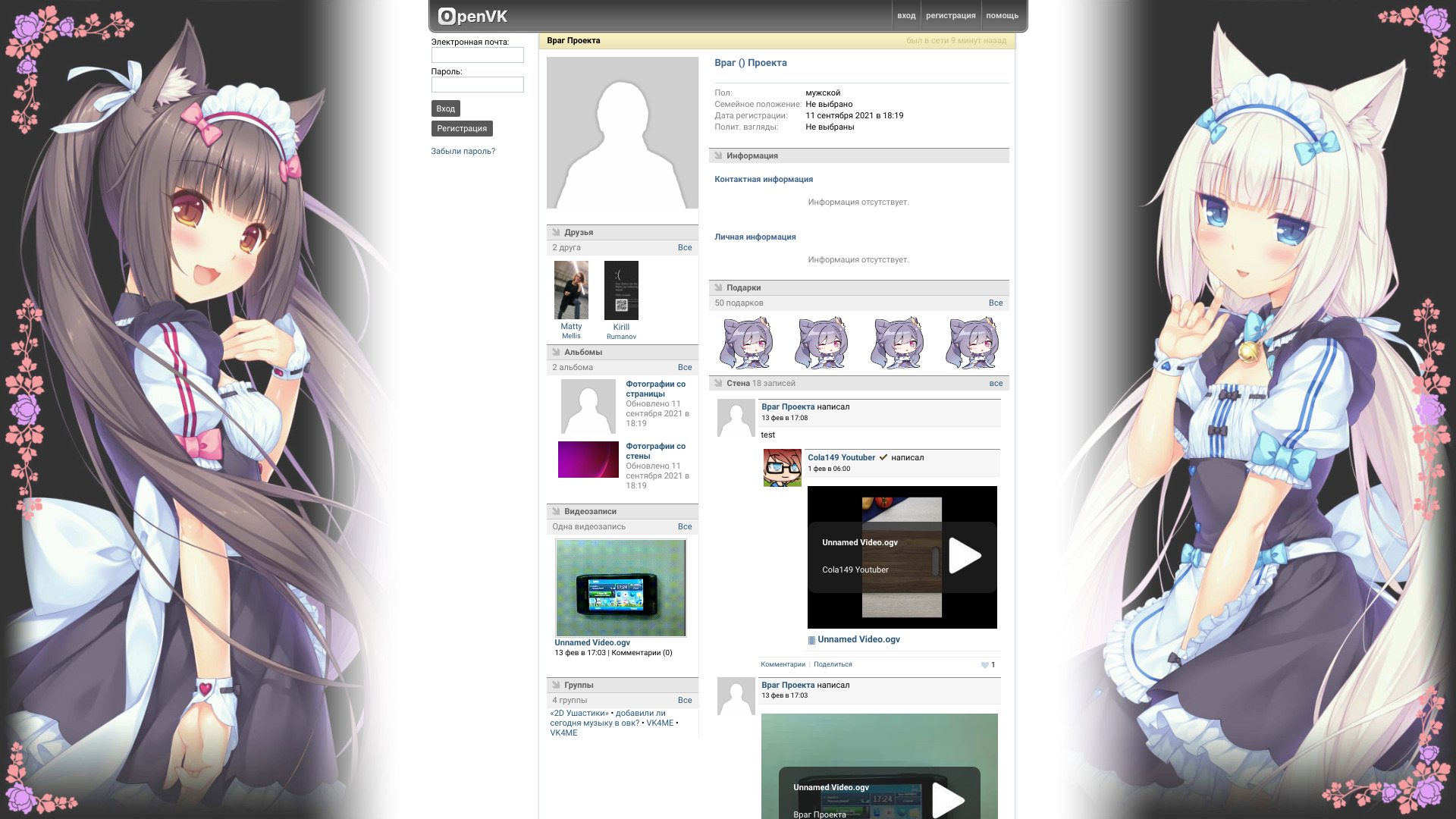Open the Фотографии со стены album thumbnail
The height and width of the screenshot is (819, 1456).
pyautogui.click(x=588, y=460)
